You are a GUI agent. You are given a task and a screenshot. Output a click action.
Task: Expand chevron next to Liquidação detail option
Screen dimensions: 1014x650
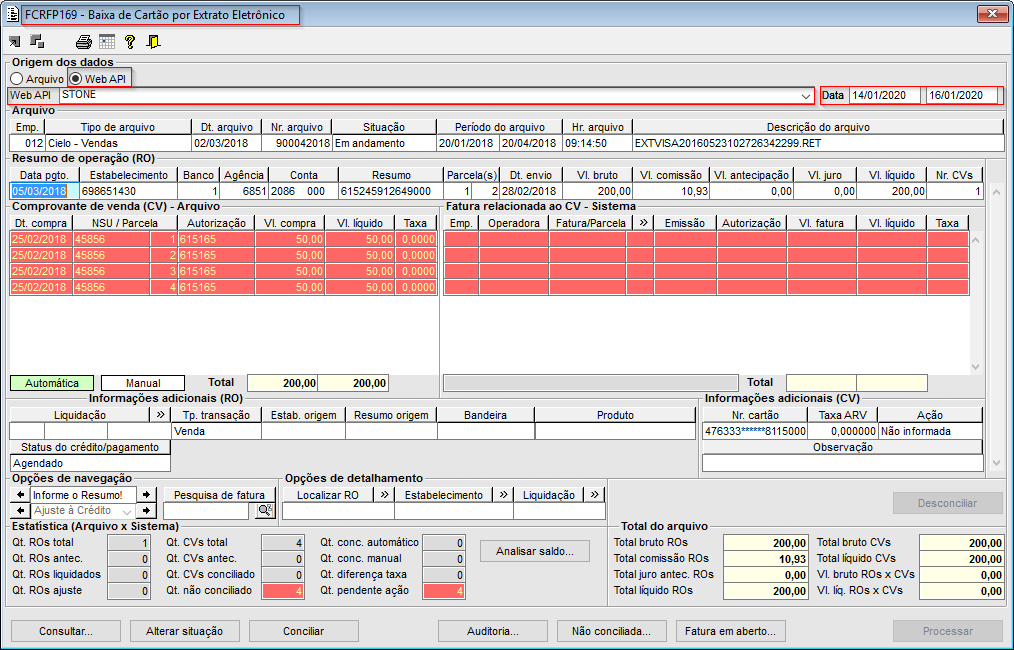(x=594, y=495)
